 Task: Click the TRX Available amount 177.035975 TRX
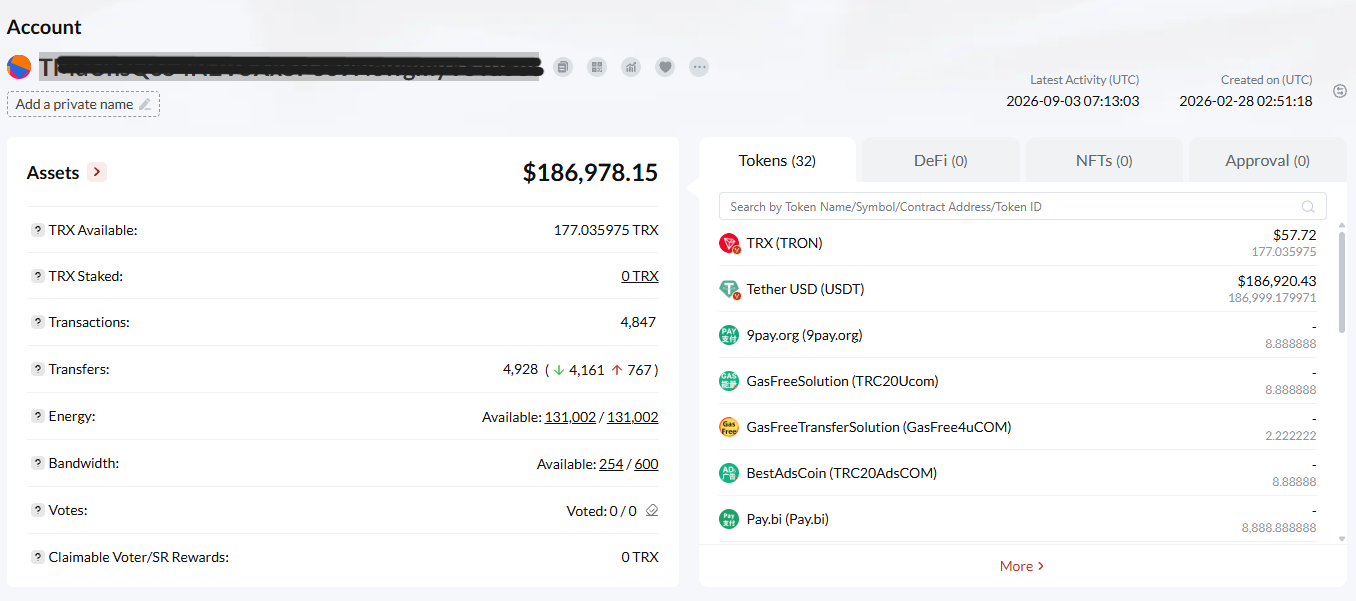606,230
